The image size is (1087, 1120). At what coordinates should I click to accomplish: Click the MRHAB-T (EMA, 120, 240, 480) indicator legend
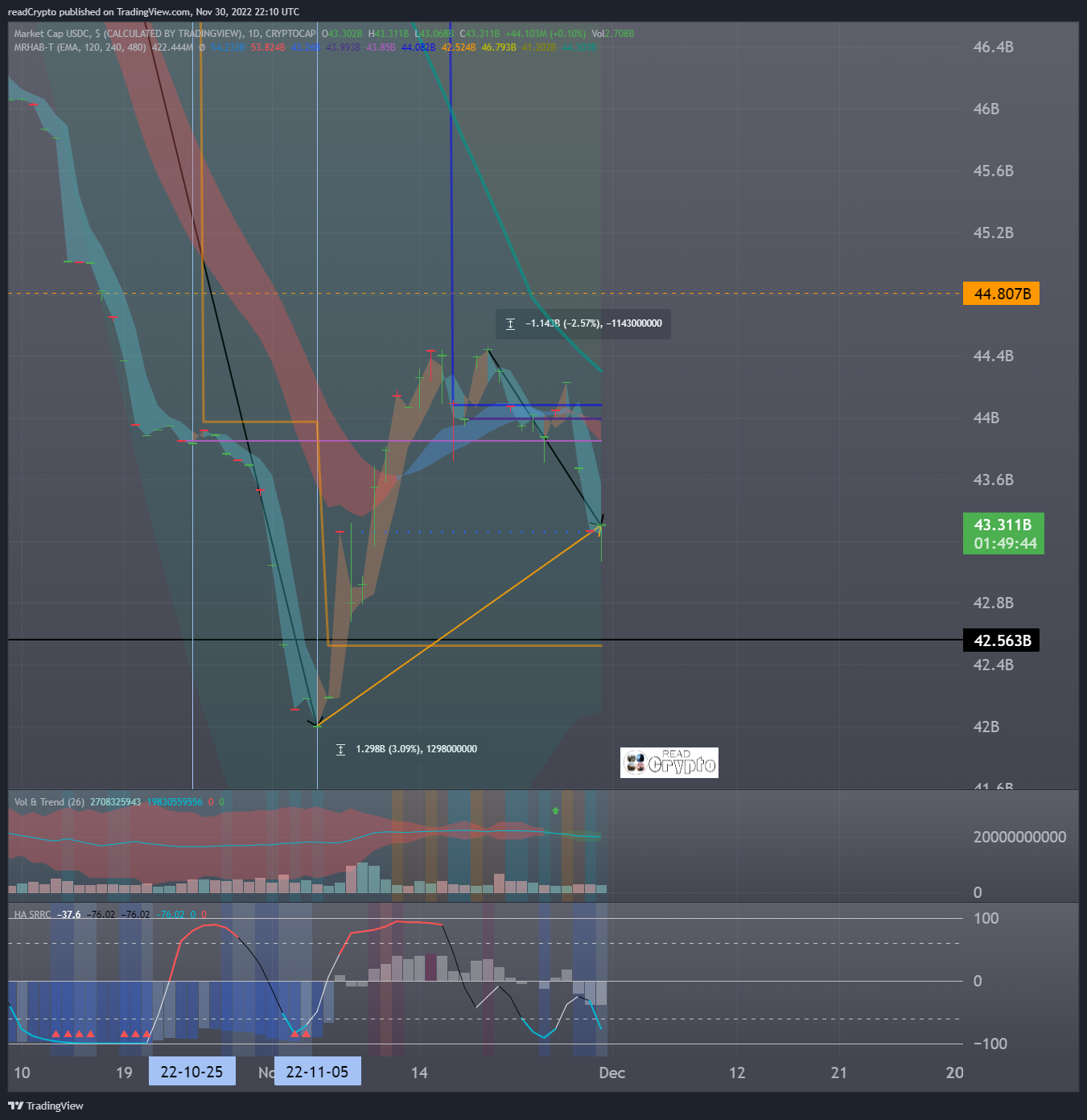80,47
